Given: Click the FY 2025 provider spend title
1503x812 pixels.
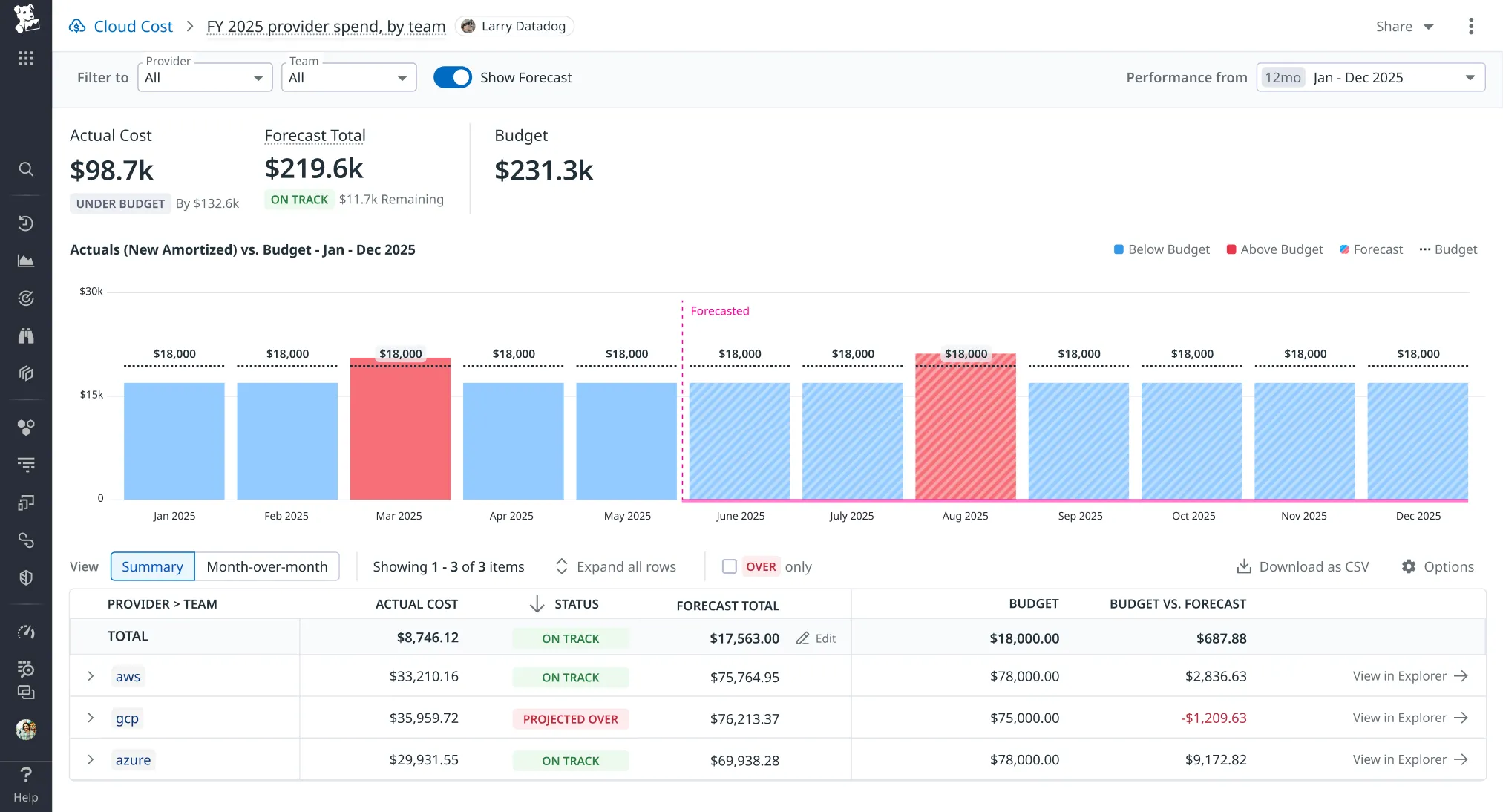Looking at the screenshot, I should click(x=326, y=27).
